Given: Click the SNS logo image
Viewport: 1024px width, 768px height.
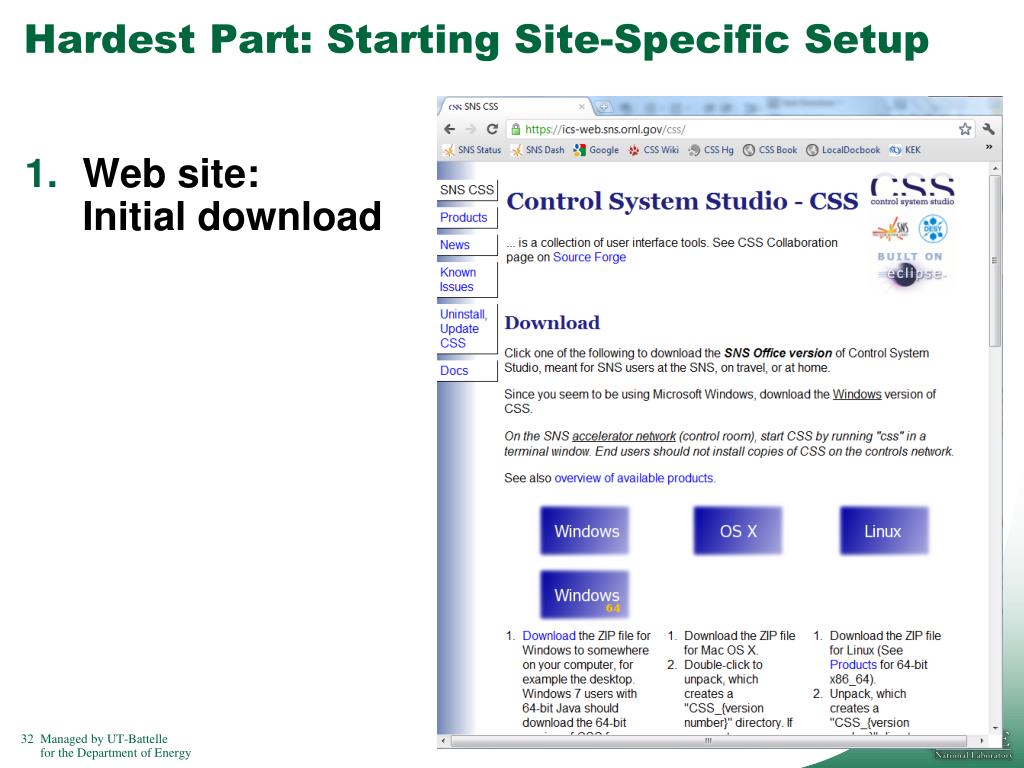Looking at the screenshot, I should click(x=889, y=231).
